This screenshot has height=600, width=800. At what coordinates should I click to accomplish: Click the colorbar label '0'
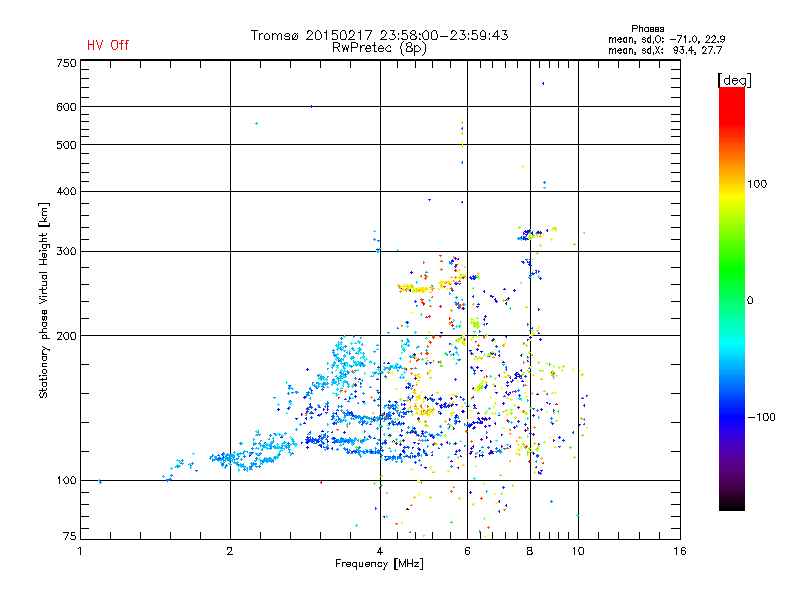[750, 301]
